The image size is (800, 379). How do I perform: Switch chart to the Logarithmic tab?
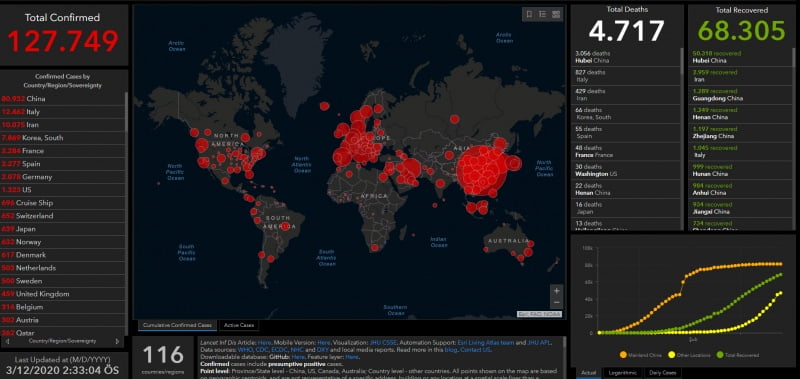tap(621, 373)
